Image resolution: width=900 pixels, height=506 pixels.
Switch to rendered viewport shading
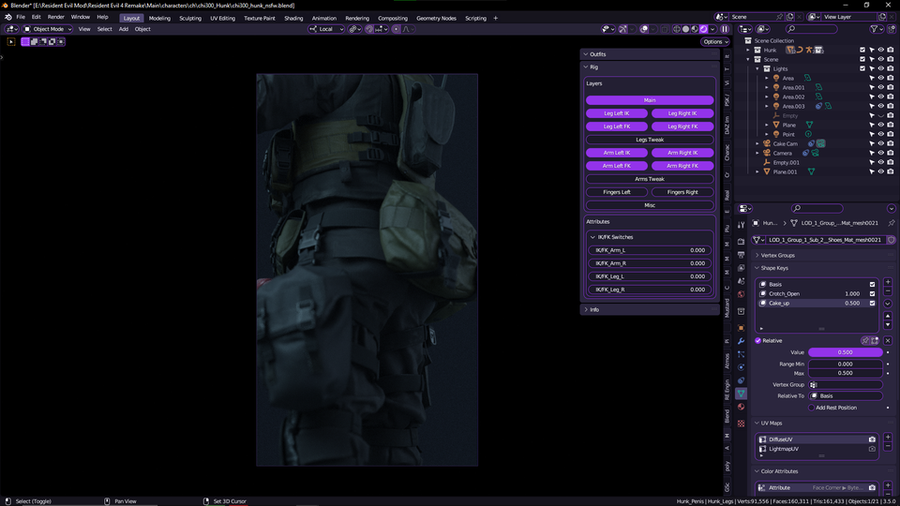point(704,29)
